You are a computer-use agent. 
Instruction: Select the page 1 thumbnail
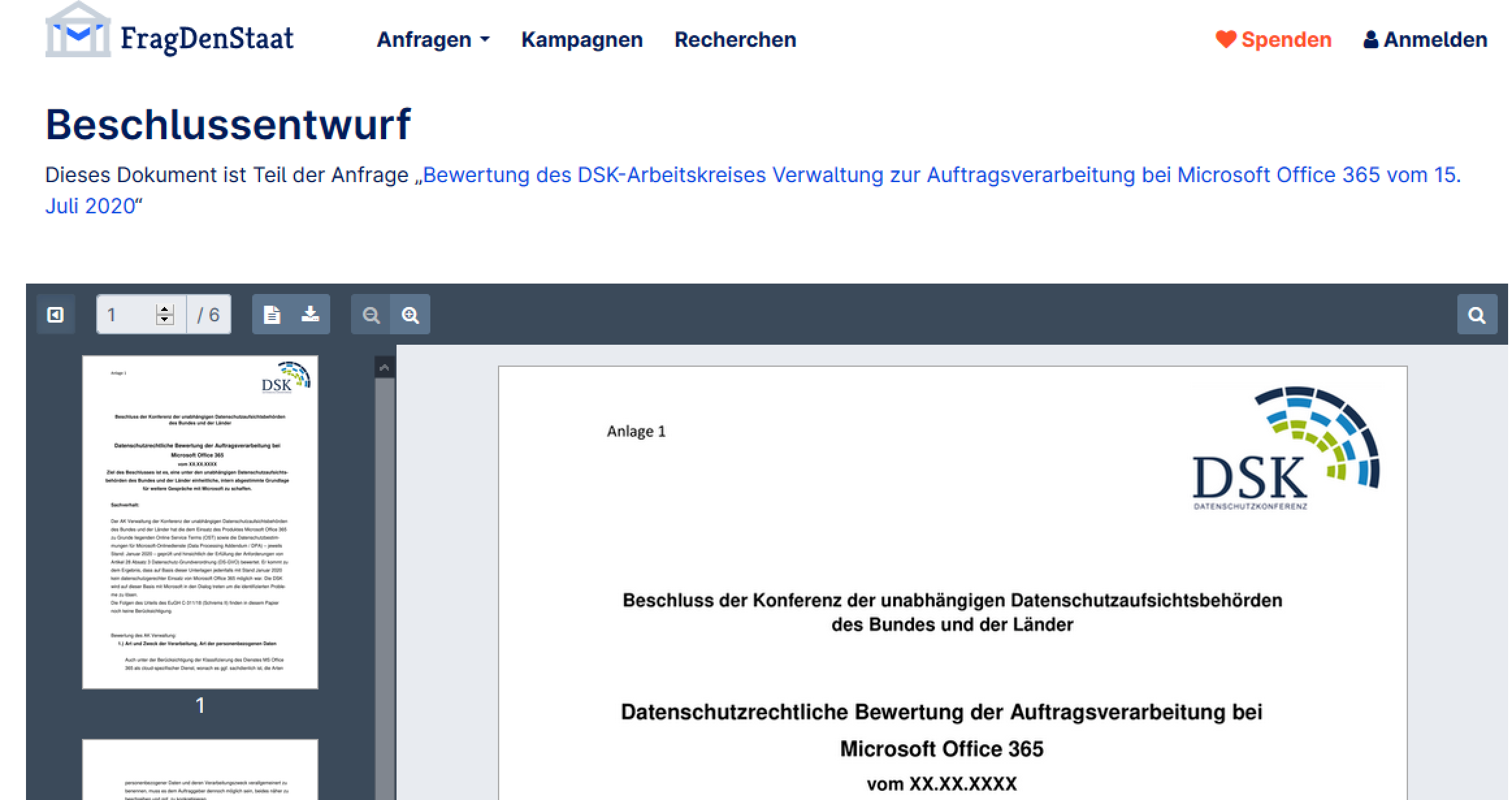click(x=200, y=522)
